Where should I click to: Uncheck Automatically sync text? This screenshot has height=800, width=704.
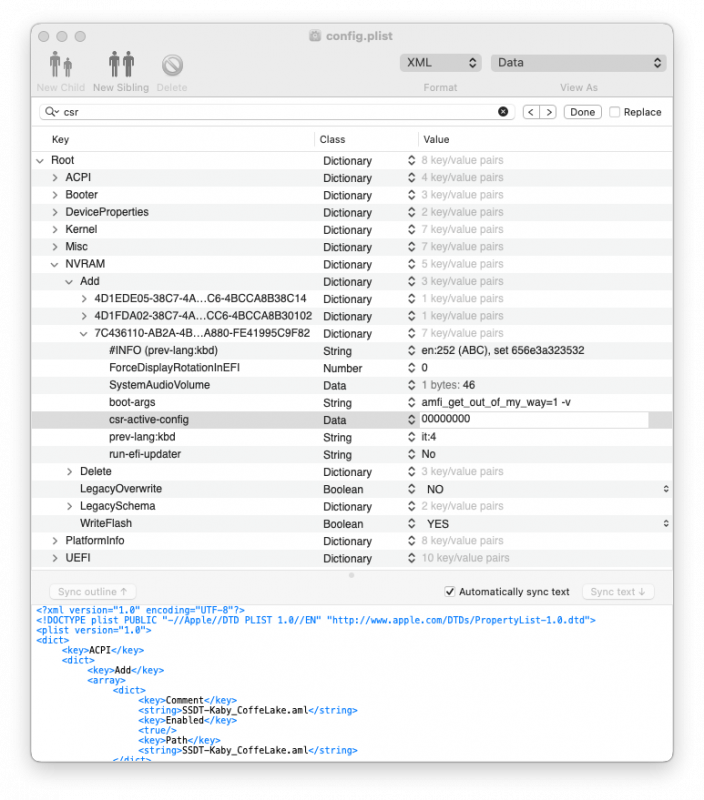click(x=449, y=592)
